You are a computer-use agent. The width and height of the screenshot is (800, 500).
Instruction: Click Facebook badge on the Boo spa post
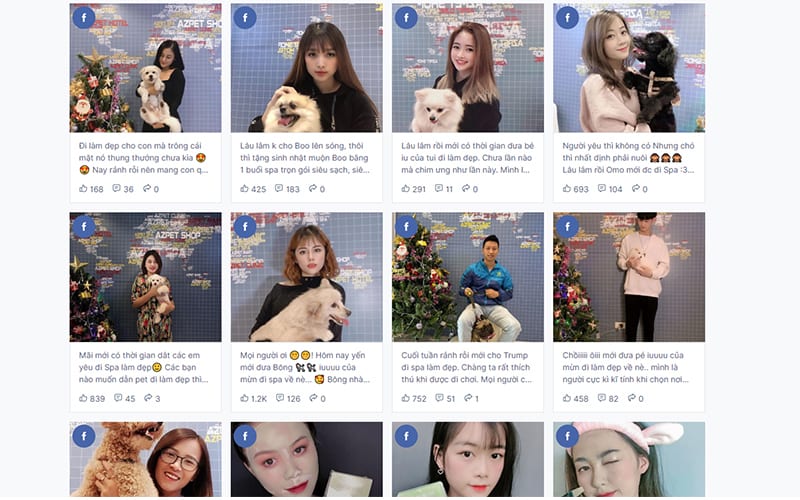[x=245, y=18]
